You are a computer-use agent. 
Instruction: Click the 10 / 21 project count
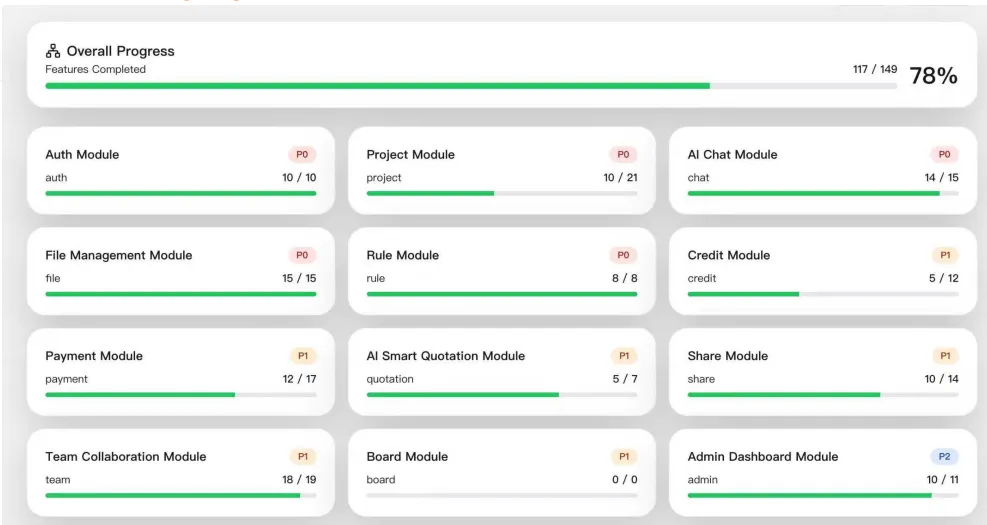click(620, 178)
